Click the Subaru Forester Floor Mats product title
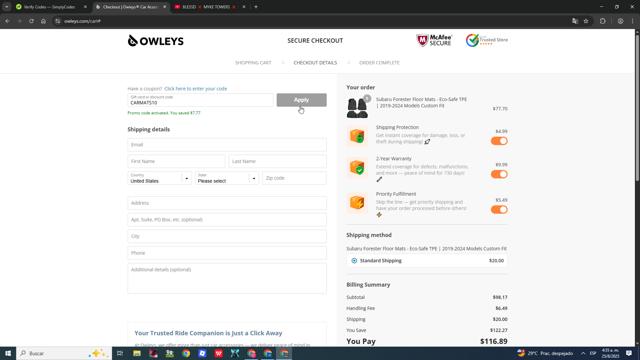 point(421,102)
